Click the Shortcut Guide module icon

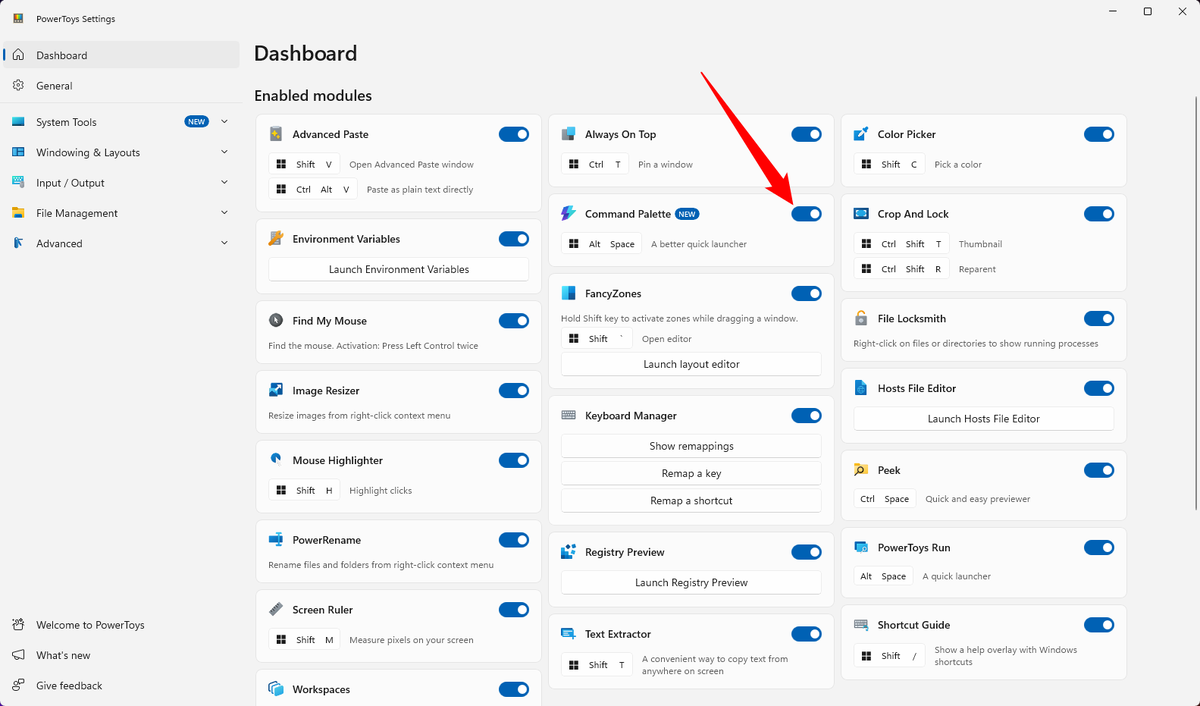point(861,625)
